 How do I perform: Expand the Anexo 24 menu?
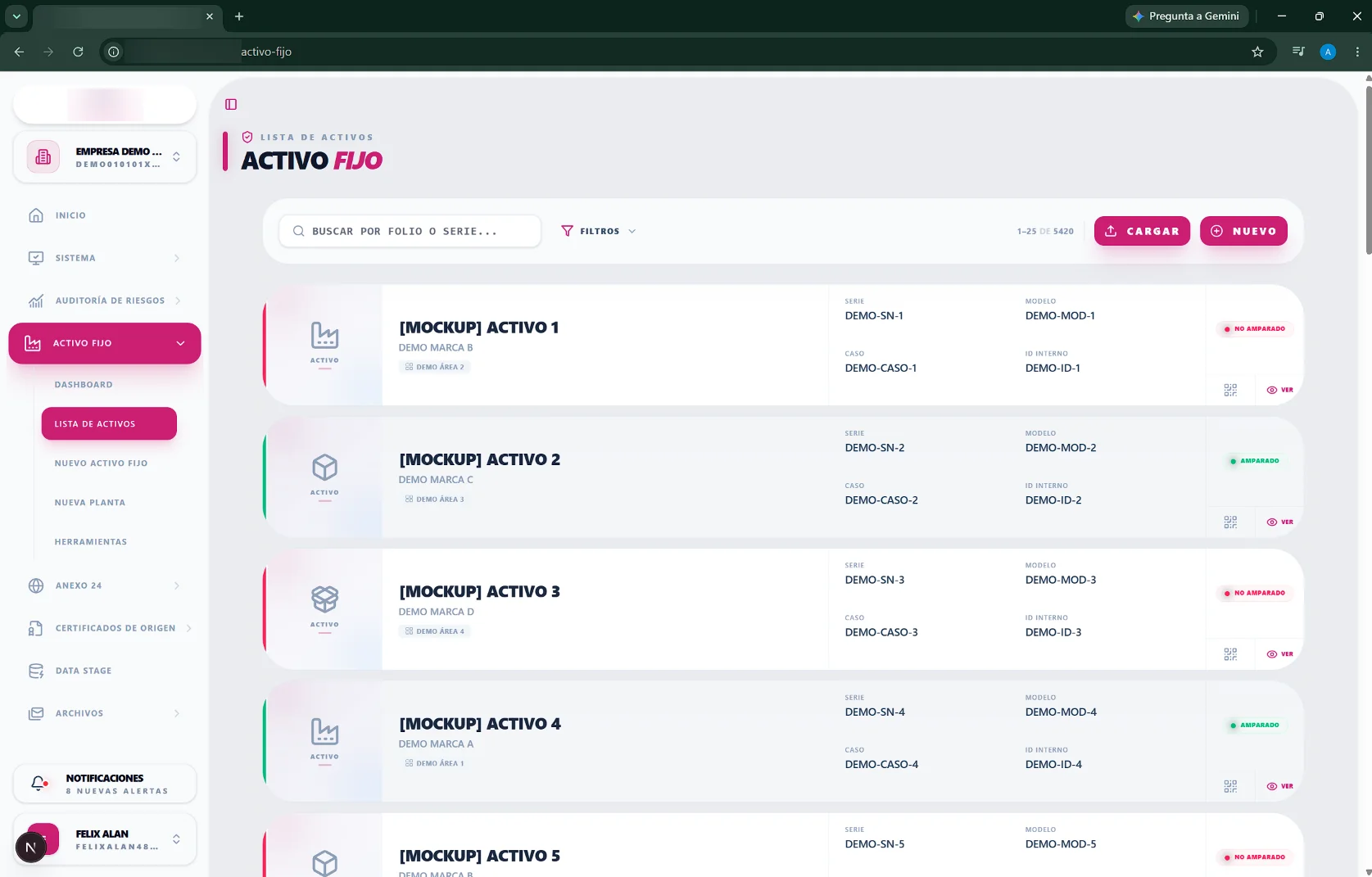105,585
